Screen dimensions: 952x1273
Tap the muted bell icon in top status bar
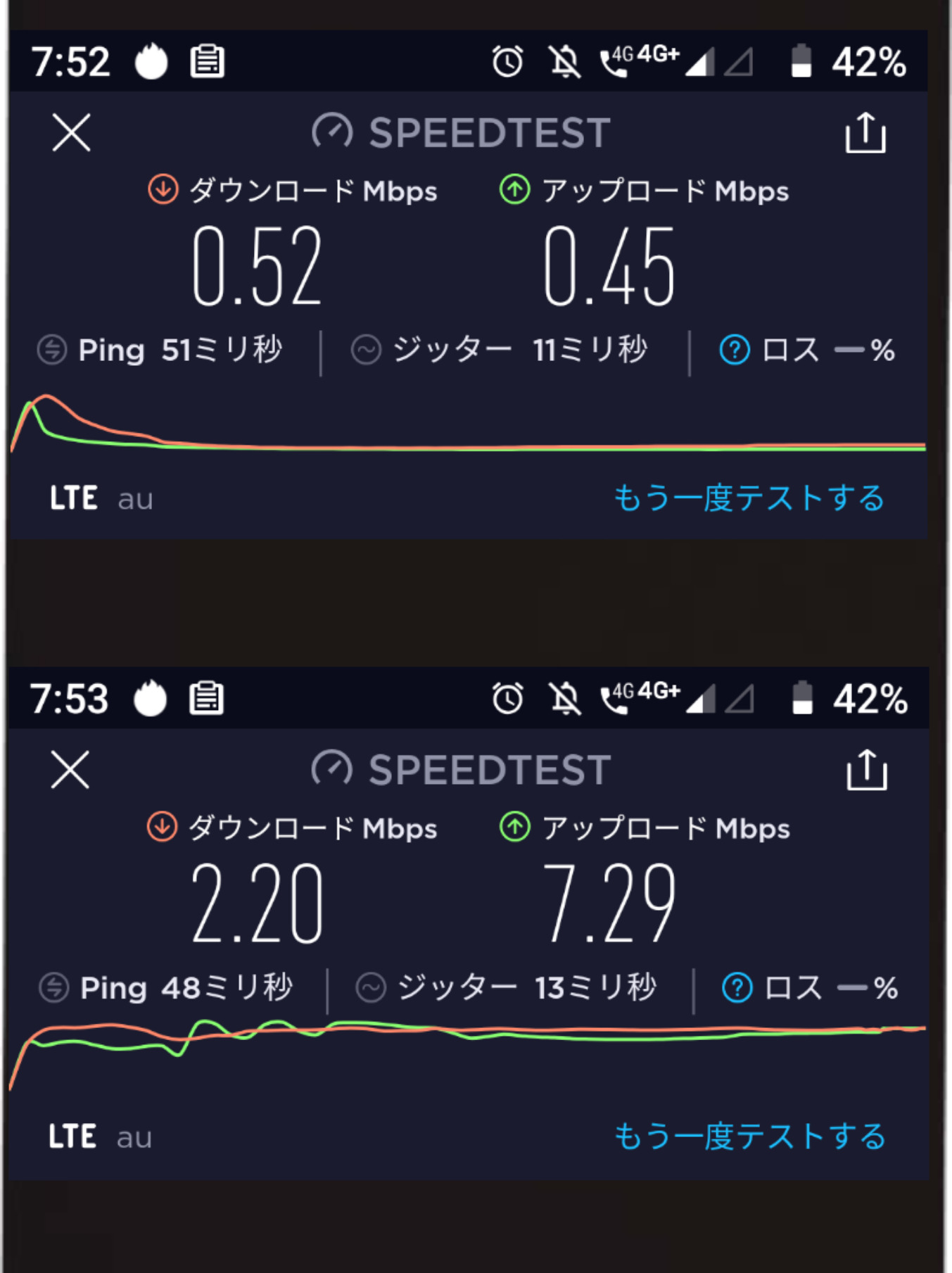tap(564, 61)
